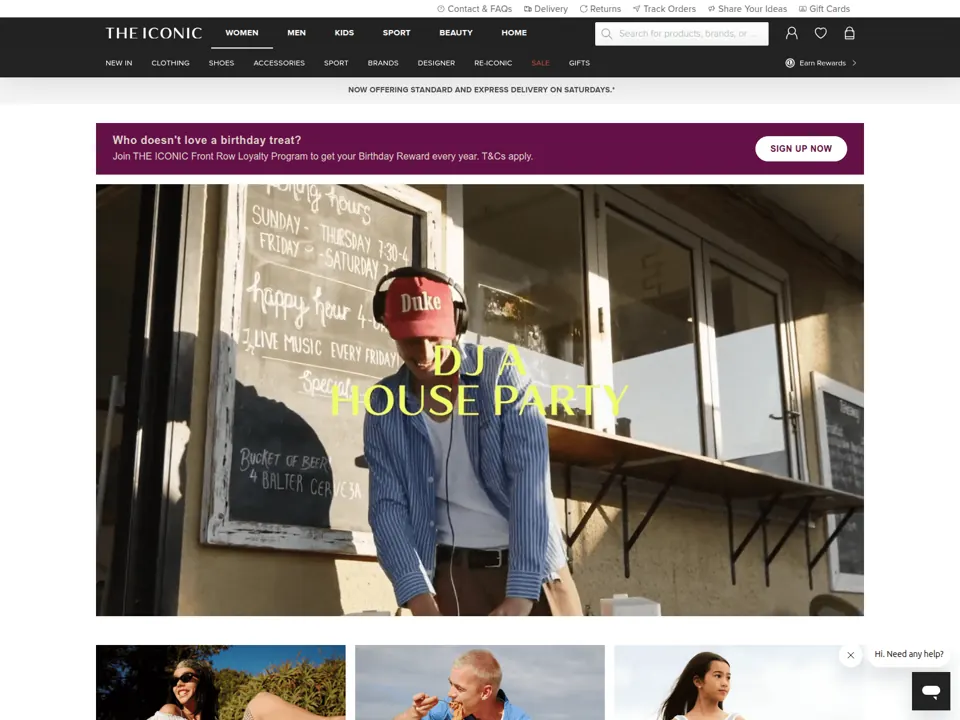Open the chat support widget button
This screenshot has width=960, height=720.
931,691
